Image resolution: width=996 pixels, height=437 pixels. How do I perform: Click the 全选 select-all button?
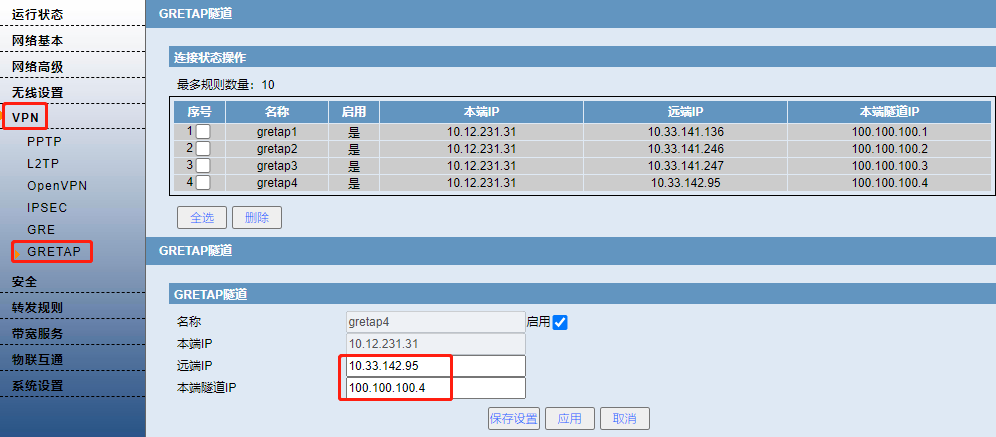point(201,217)
